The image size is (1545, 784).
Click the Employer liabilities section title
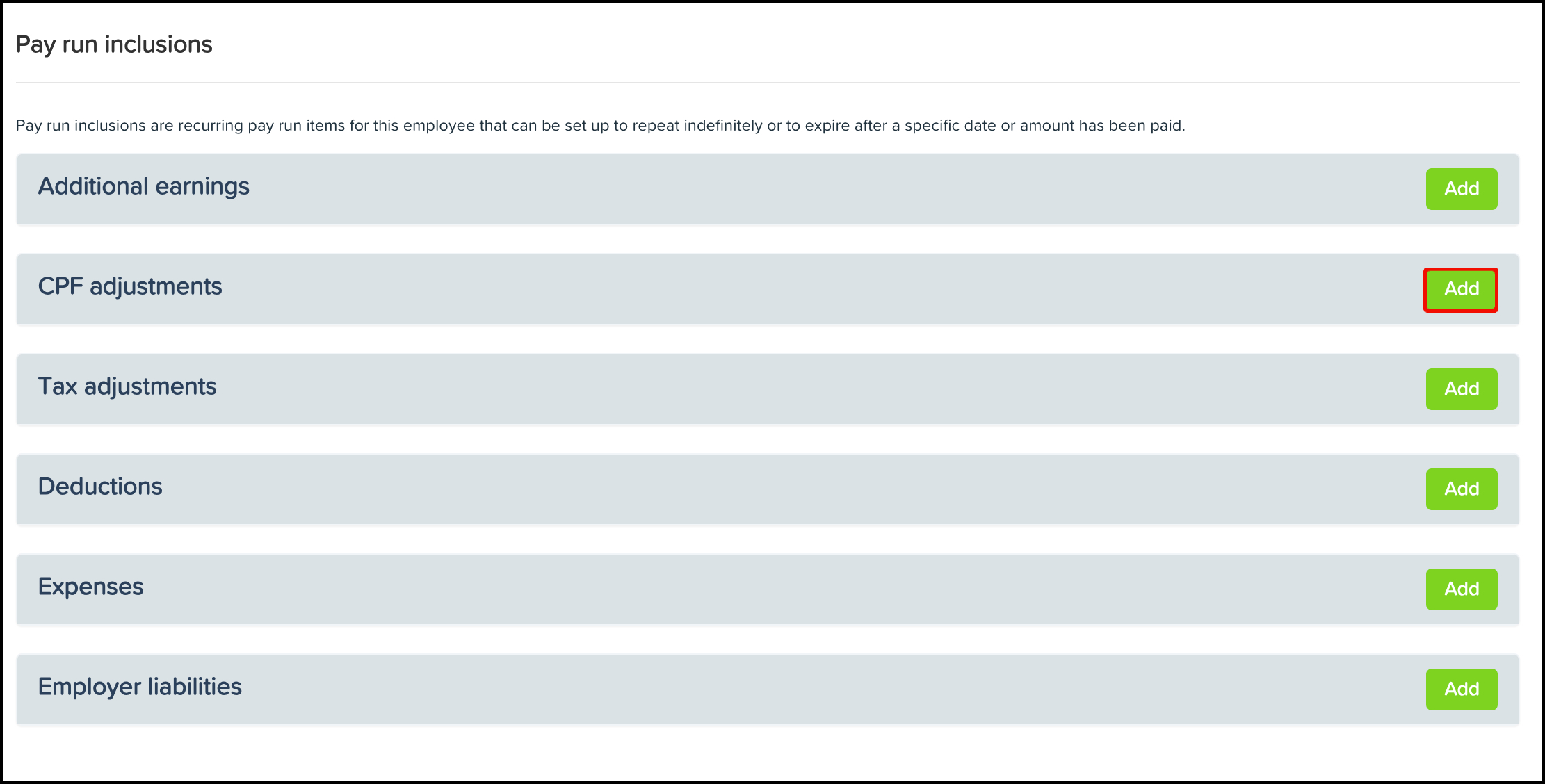coord(140,687)
